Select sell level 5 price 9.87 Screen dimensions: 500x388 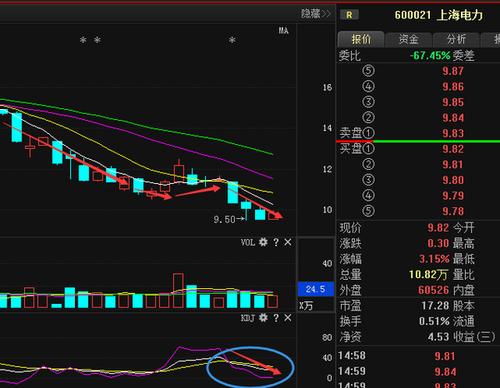tap(453, 71)
